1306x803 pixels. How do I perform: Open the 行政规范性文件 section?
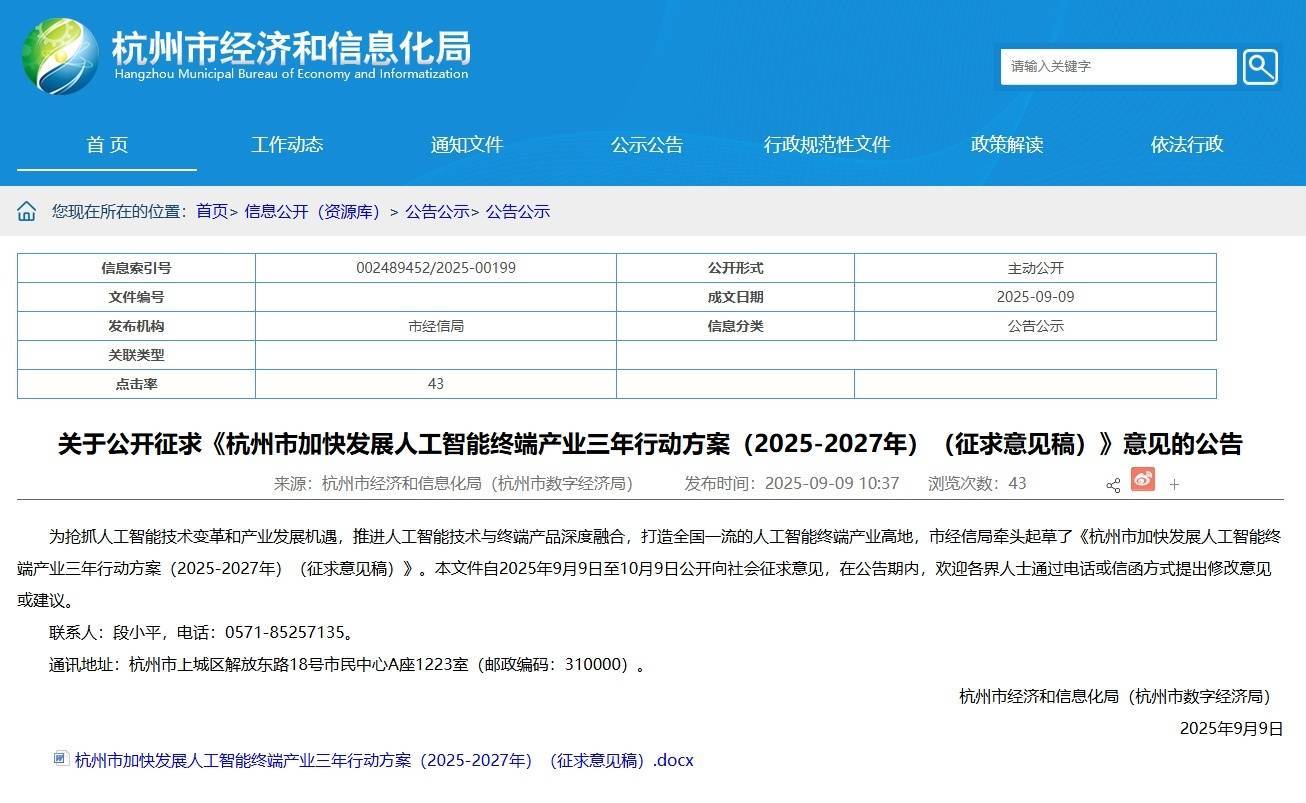pyautogui.click(x=826, y=144)
